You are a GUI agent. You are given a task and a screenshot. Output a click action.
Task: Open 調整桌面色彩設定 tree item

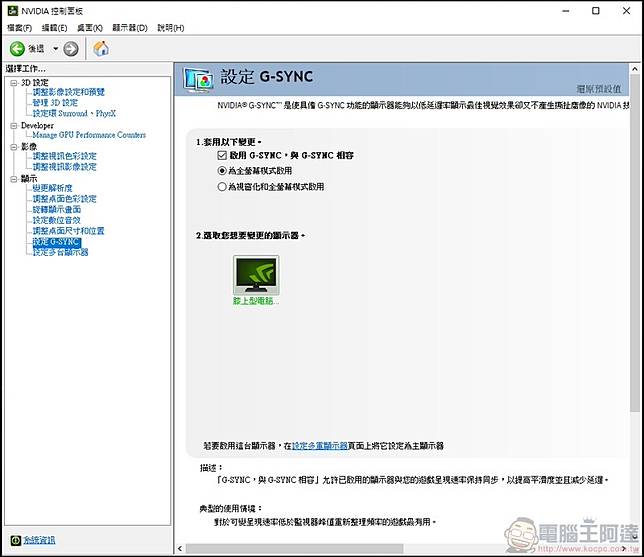[x=64, y=199]
